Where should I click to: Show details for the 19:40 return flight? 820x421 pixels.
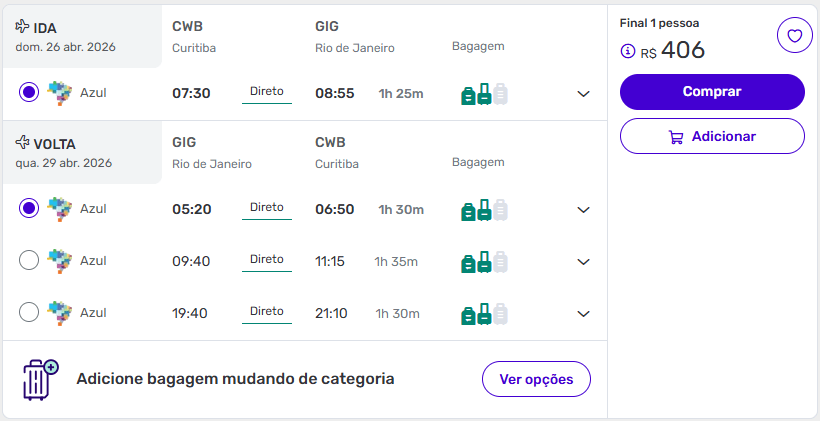coord(584,314)
